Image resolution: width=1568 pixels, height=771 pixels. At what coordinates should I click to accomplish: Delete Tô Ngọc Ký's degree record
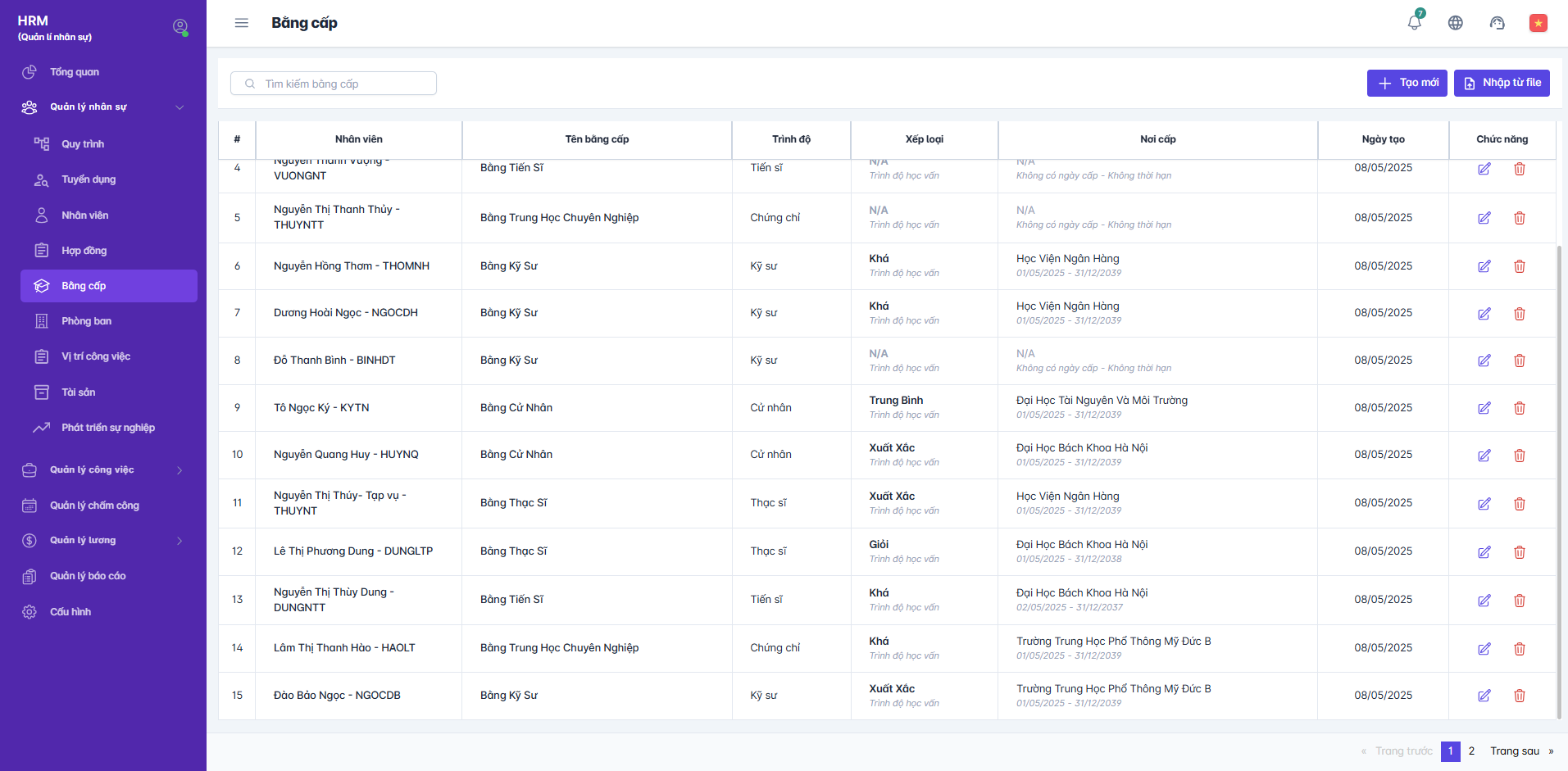1520,408
